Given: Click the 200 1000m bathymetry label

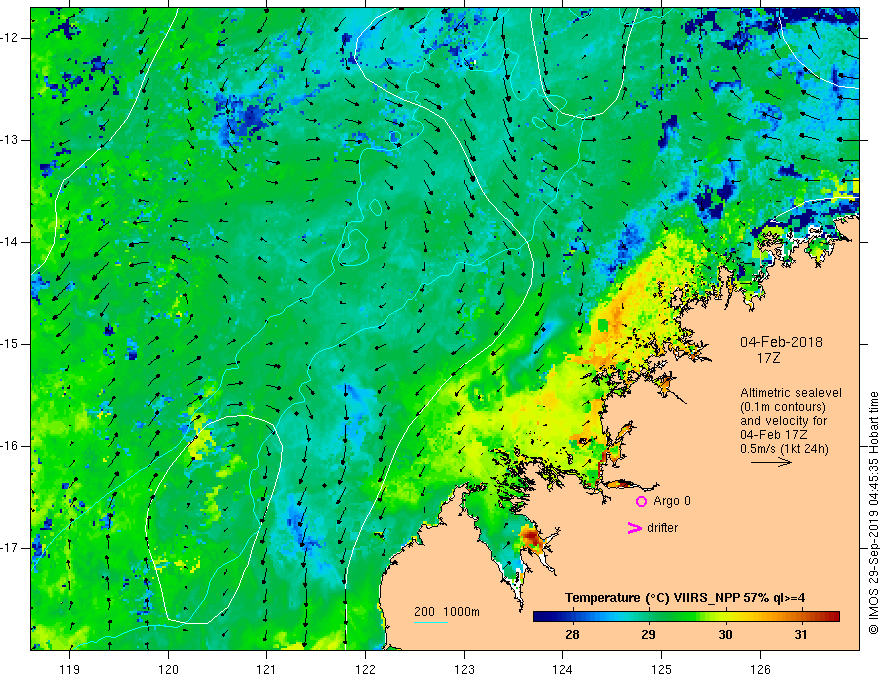Looking at the screenshot, I should [447, 612].
